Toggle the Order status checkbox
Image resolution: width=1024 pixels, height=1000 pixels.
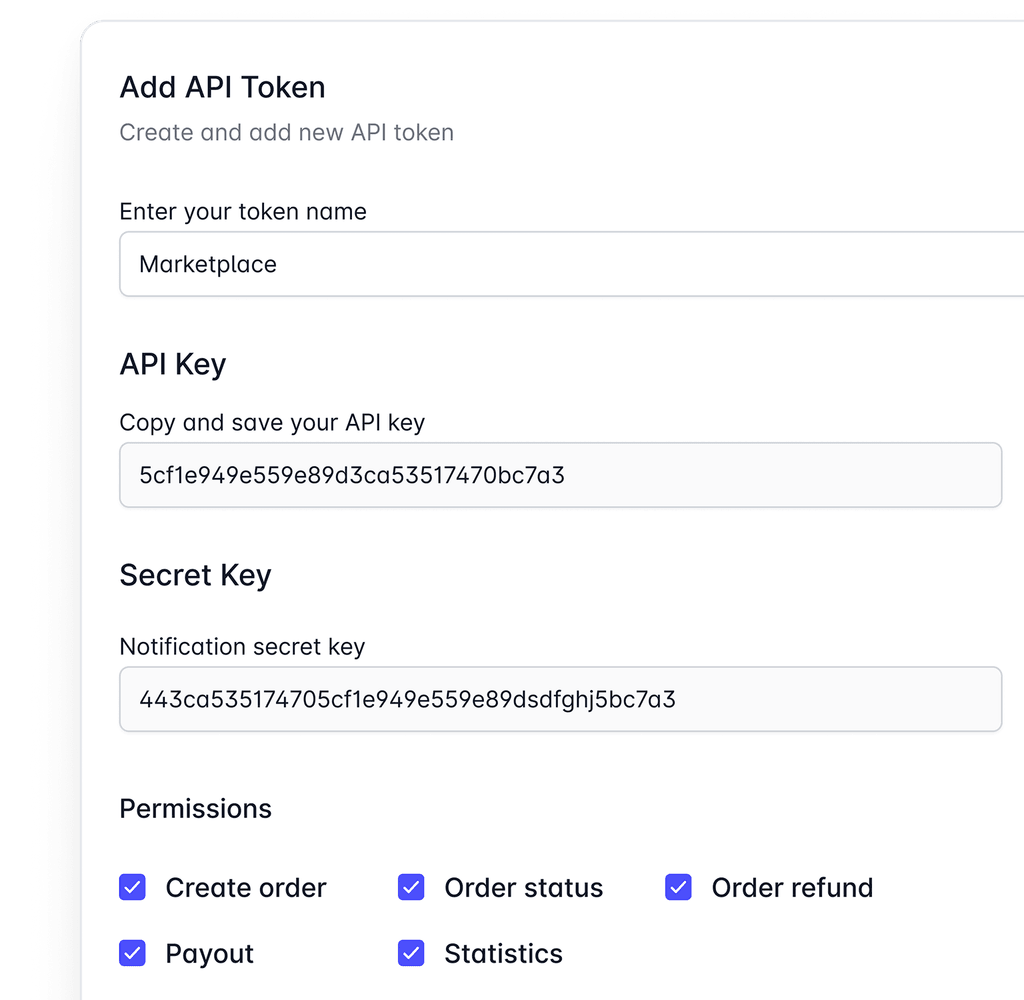click(411, 887)
